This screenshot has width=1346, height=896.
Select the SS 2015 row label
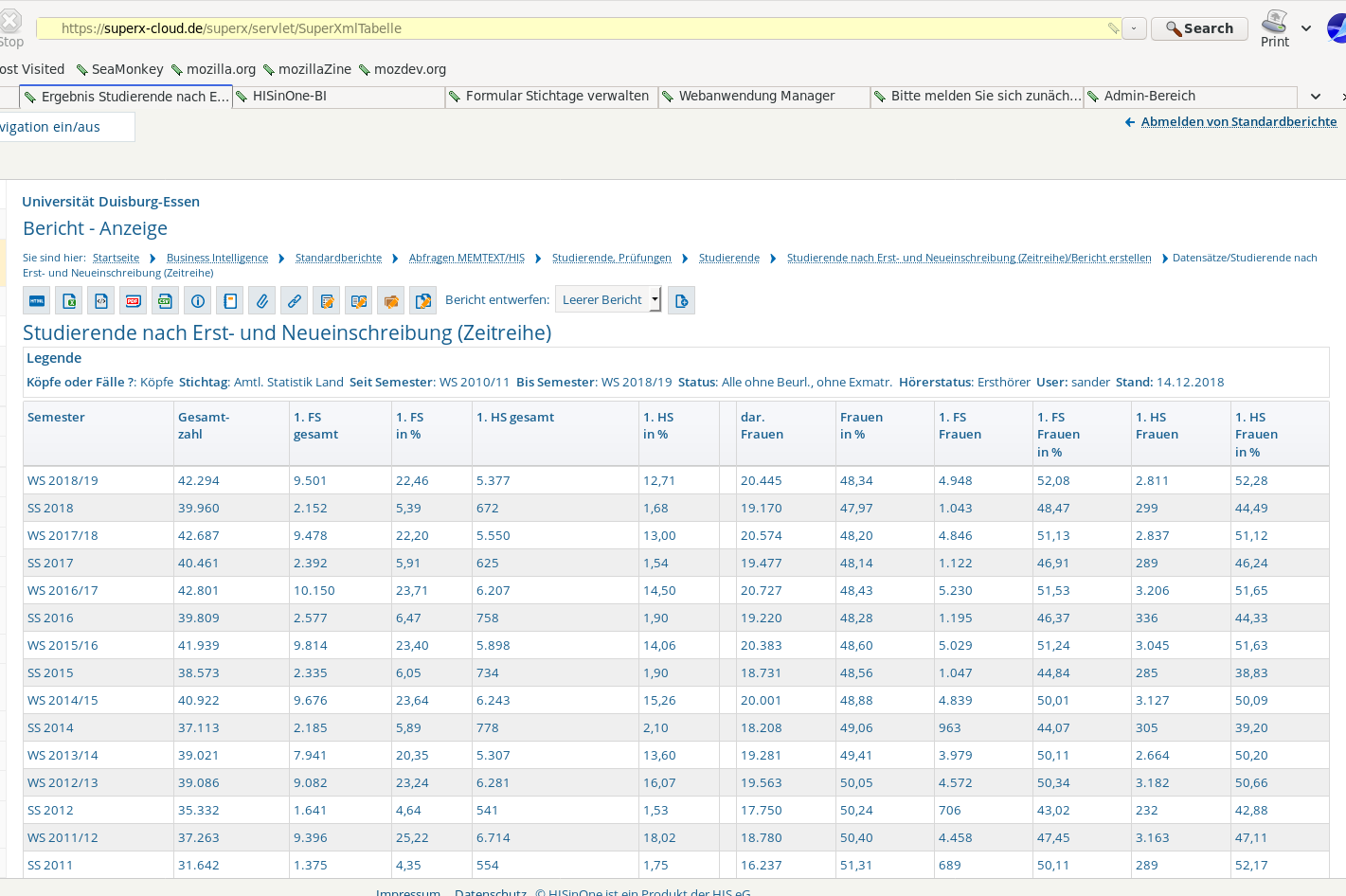pos(50,673)
